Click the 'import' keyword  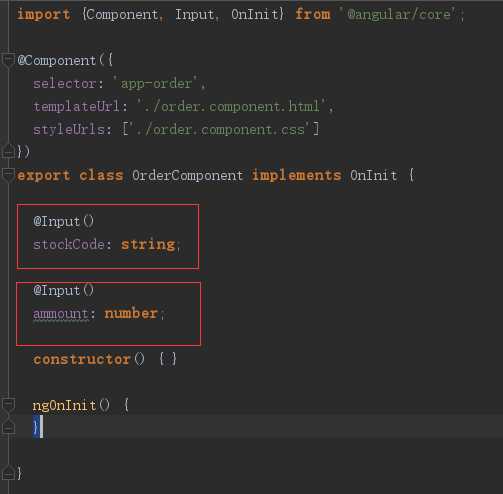[44, 14]
